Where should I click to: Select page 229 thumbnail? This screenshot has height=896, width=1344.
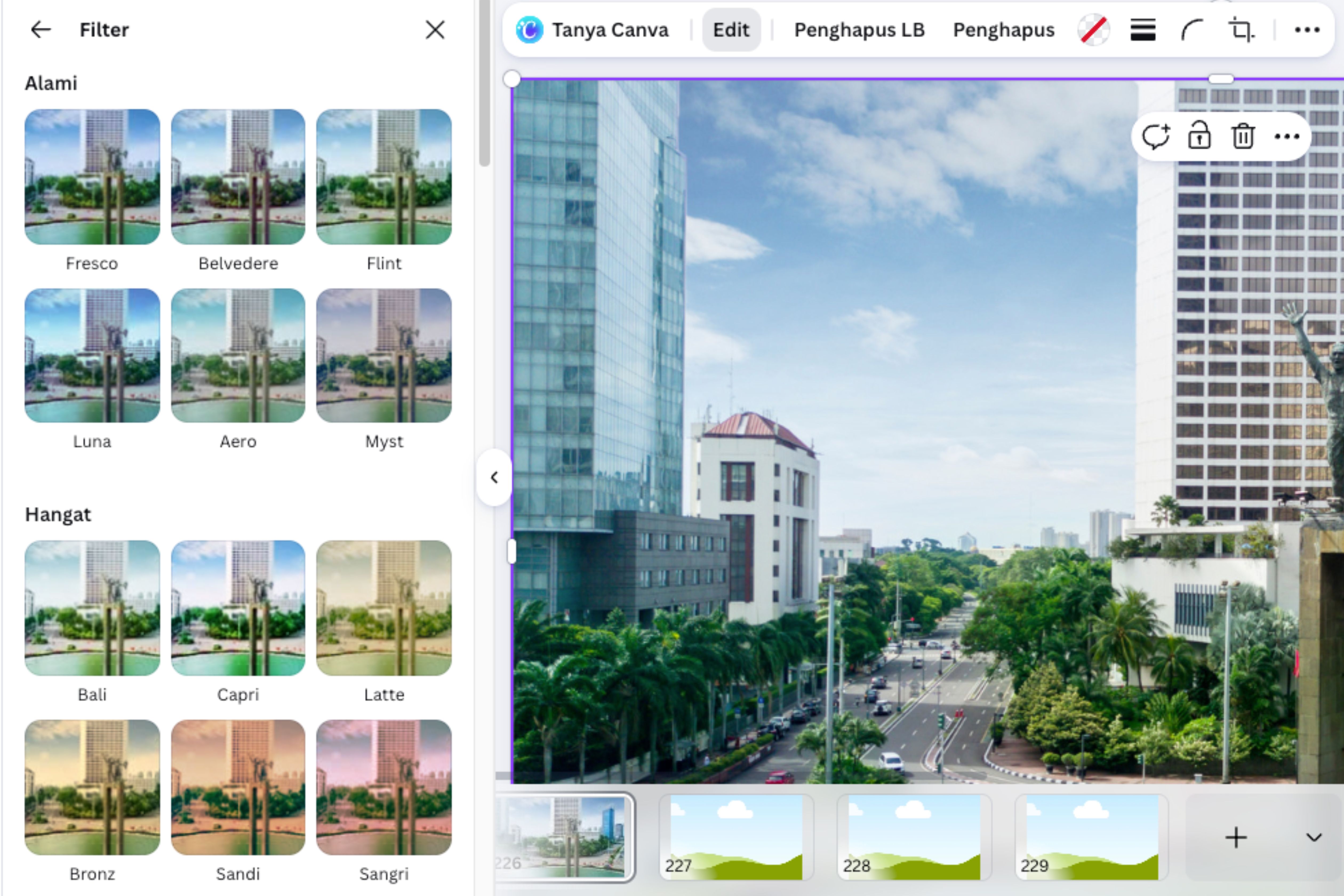click(x=1092, y=838)
